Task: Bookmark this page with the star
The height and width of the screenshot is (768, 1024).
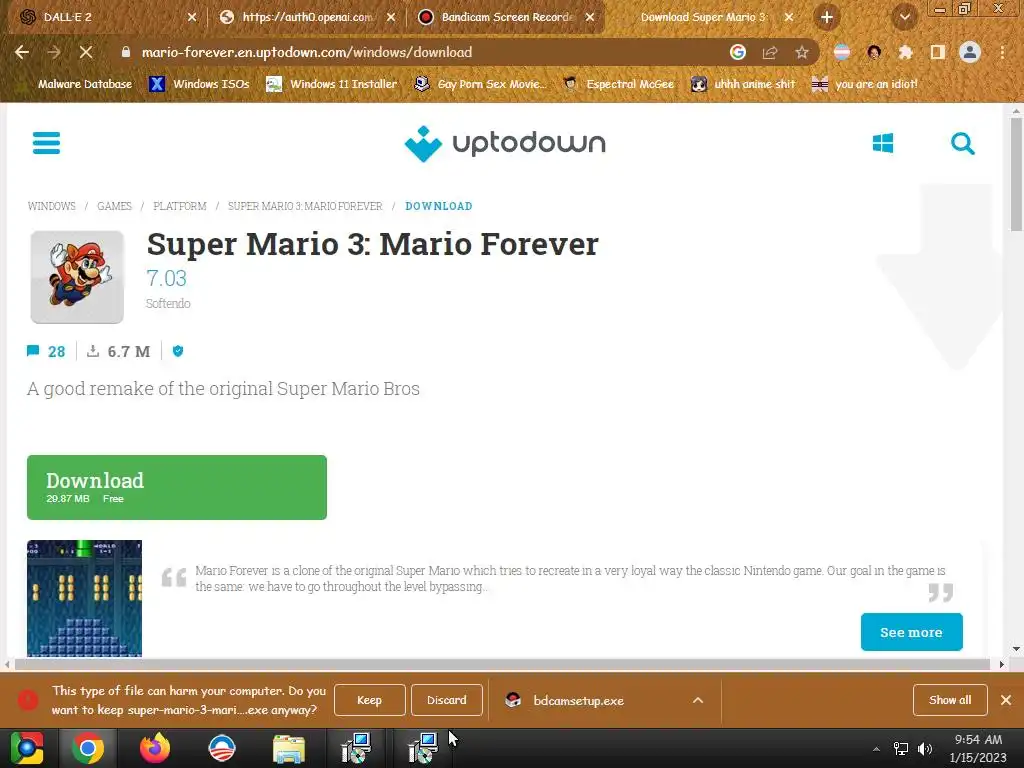Action: [x=802, y=52]
